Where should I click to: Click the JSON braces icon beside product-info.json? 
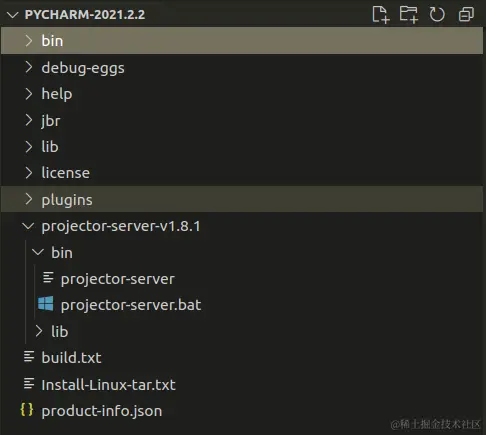coord(27,410)
